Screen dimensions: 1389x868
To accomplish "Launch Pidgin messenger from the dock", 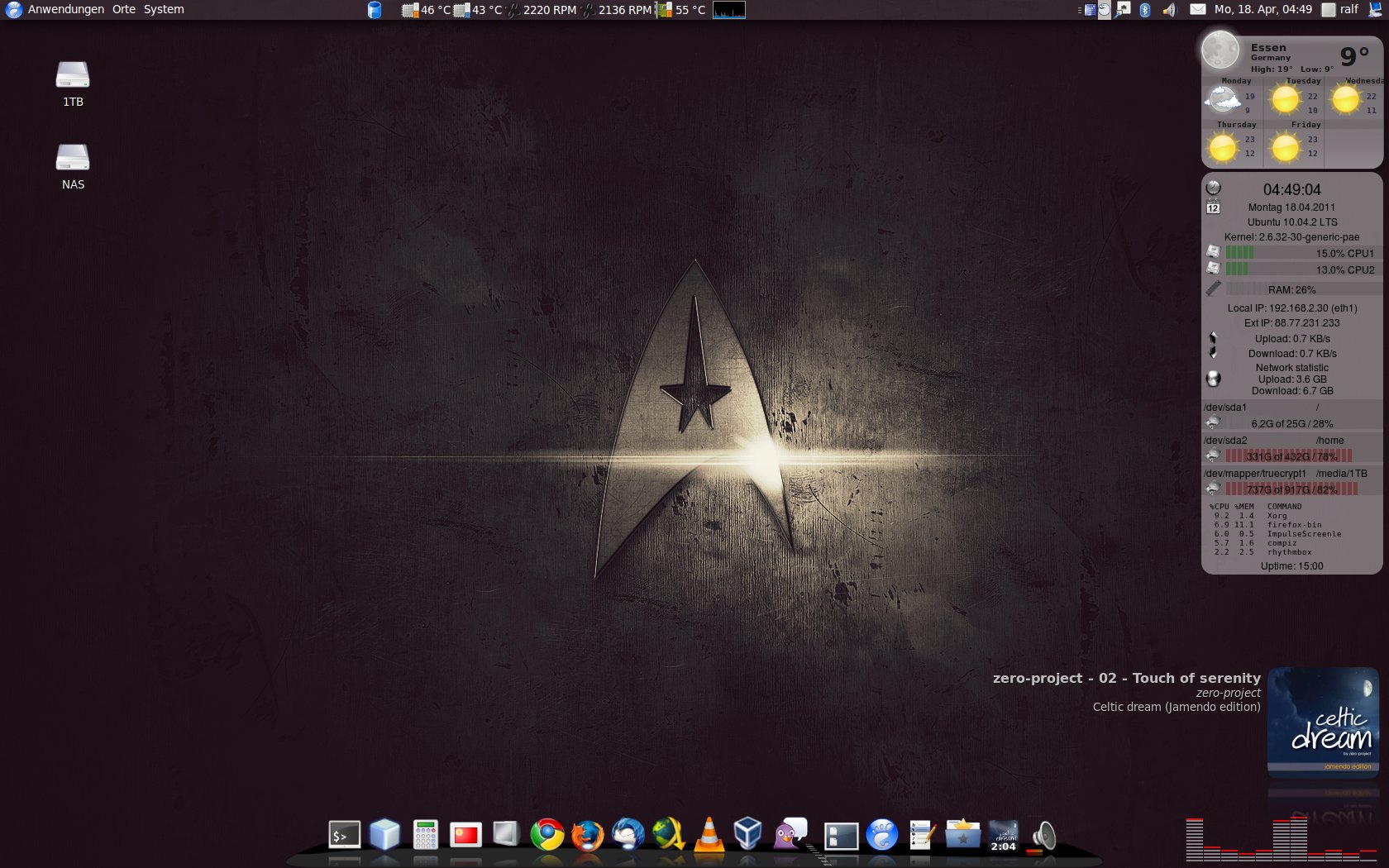I will [x=790, y=833].
